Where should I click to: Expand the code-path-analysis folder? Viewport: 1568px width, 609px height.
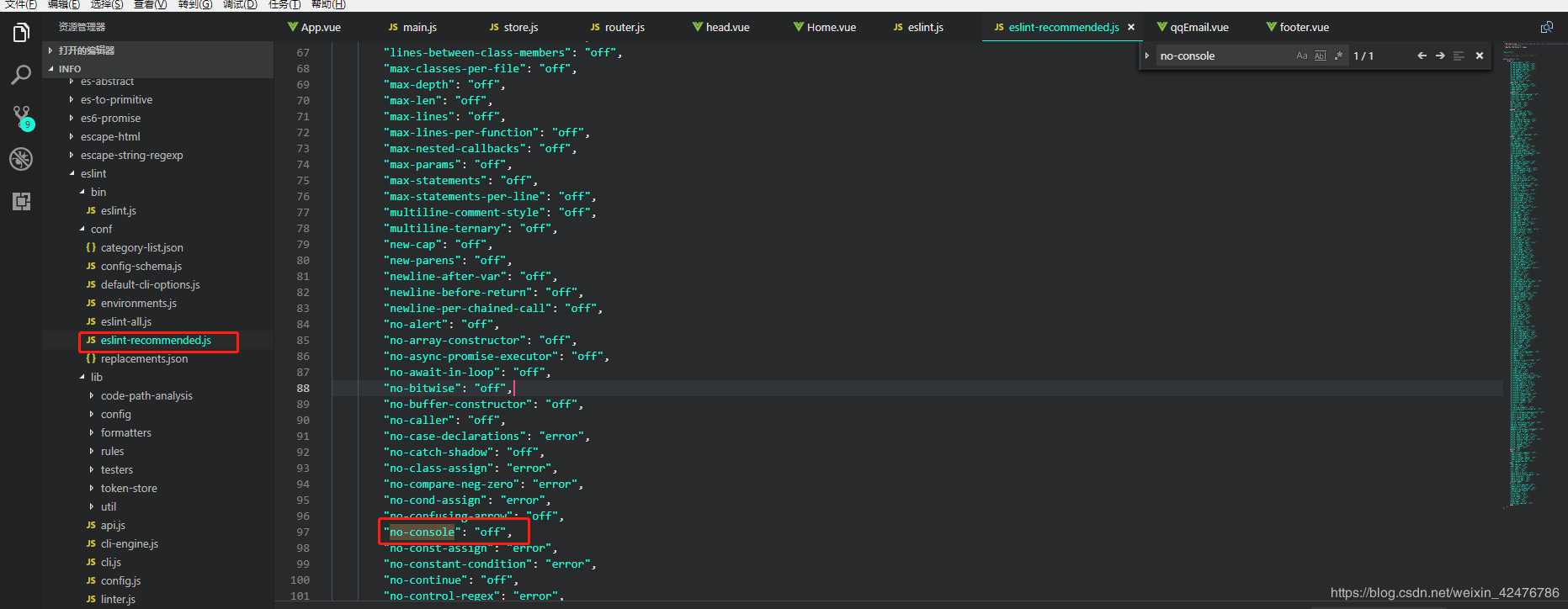tap(146, 395)
